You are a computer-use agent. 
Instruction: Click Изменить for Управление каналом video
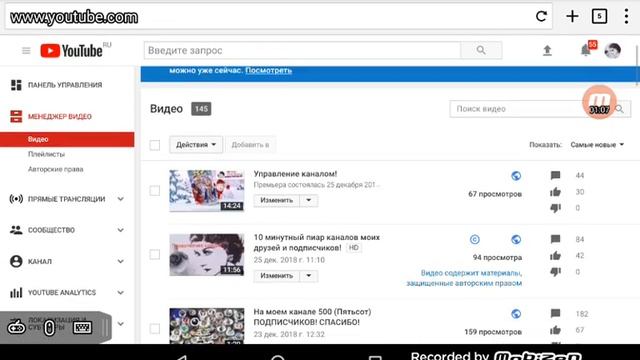coord(277,200)
